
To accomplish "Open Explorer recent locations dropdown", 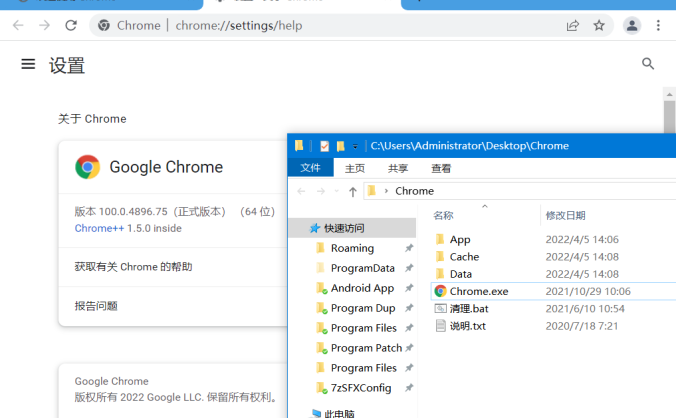I will pyautogui.click(x=337, y=191).
